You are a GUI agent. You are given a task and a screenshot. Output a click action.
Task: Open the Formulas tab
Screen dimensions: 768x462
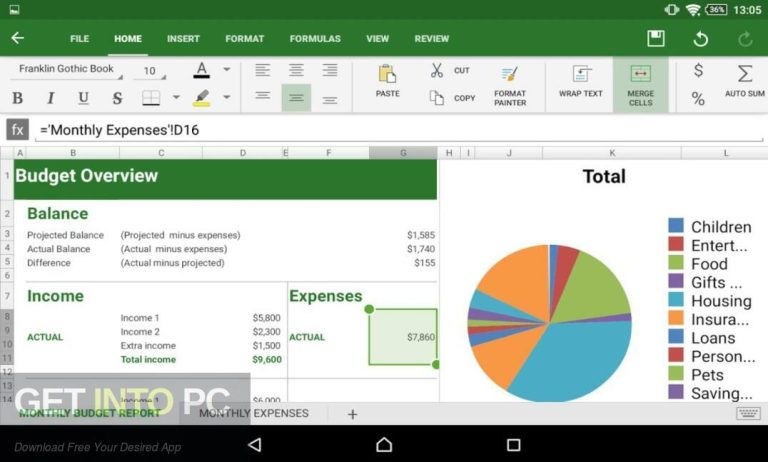pyautogui.click(x=315, y=39)
